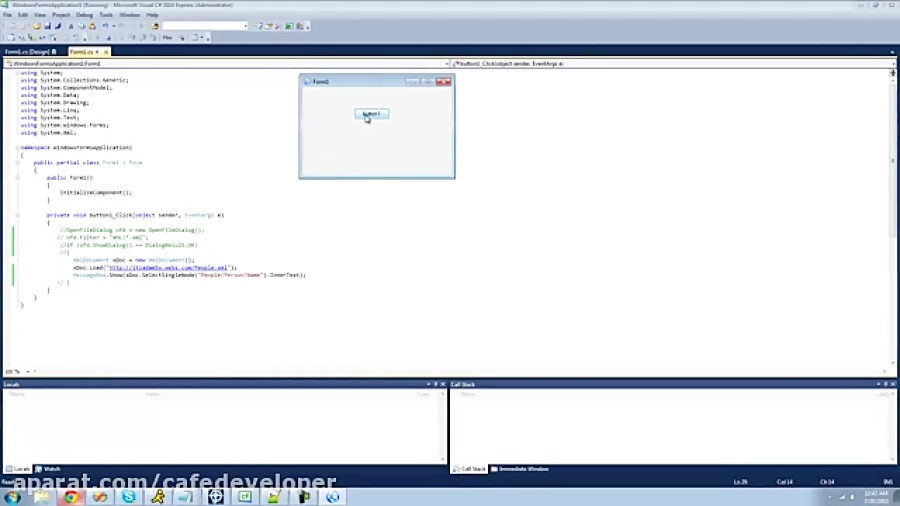This screenshot has height=506, width=900.
Task: Select the Locals tab
Action: [18, 469]
